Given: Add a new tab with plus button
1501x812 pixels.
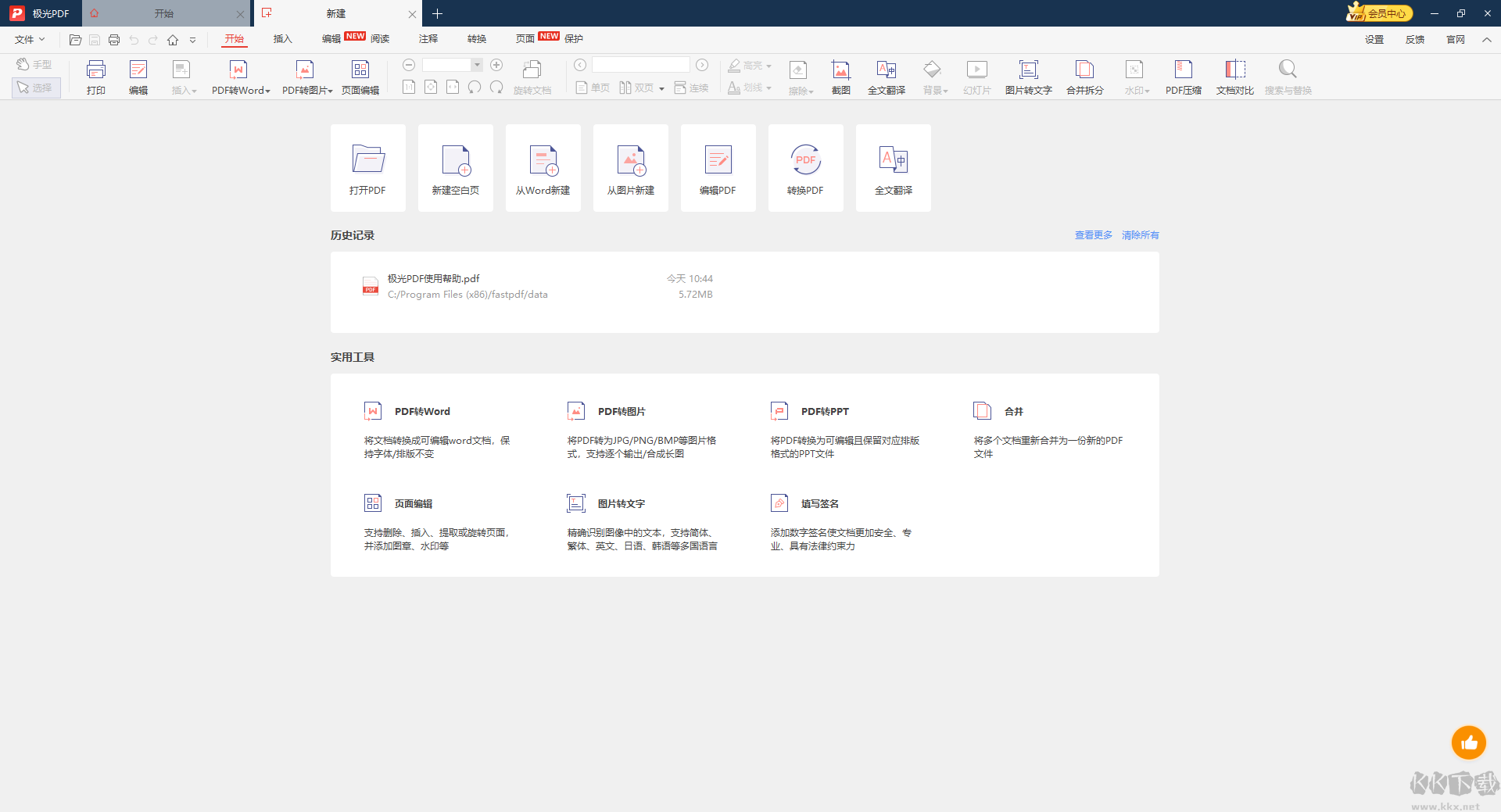Looking at the screenshot, I should point(437,13).
